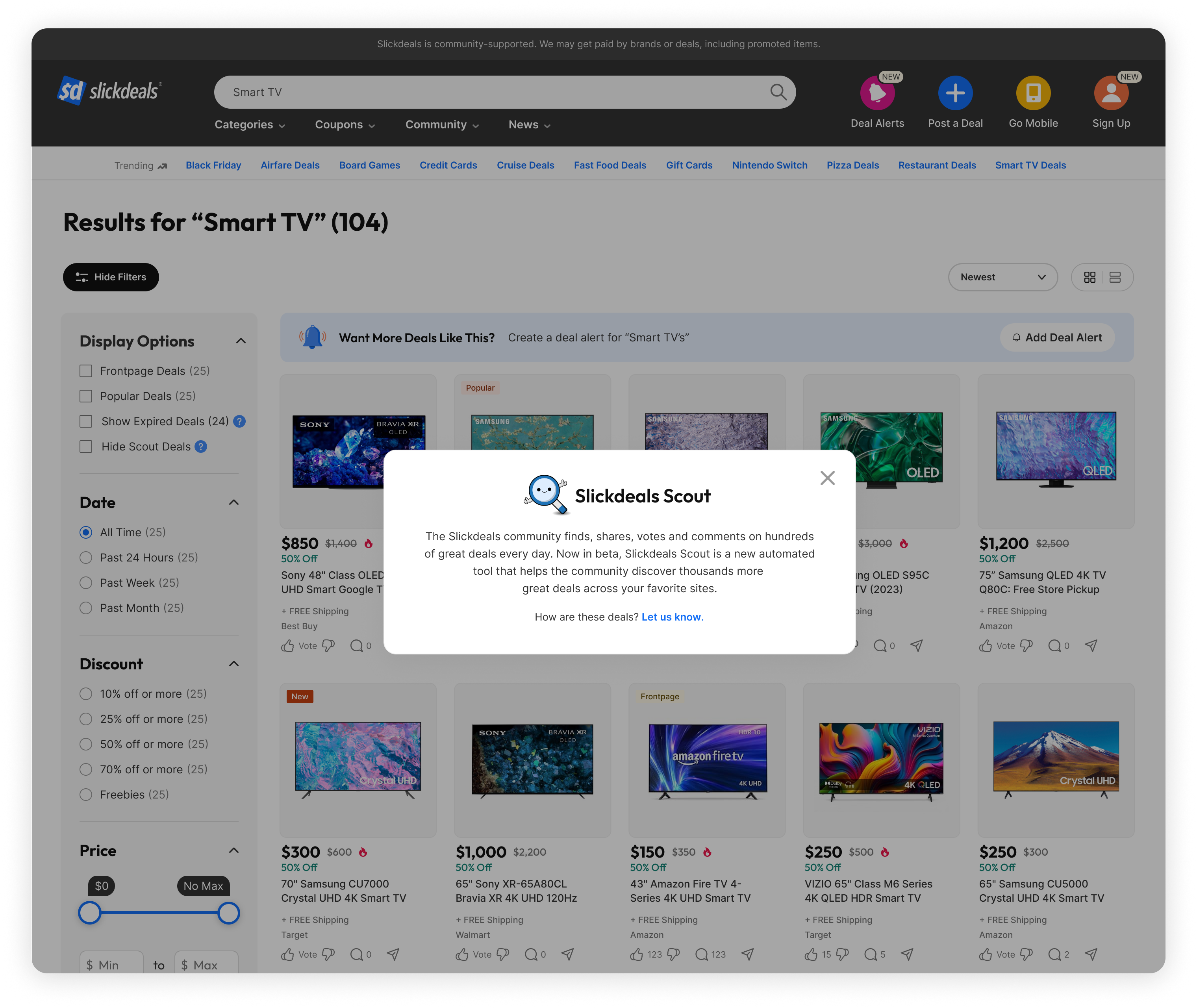The height and width of the screenshot is (1008, 1197).
Task: Click the Sign Up profile icon
Action: point(1111,93)
